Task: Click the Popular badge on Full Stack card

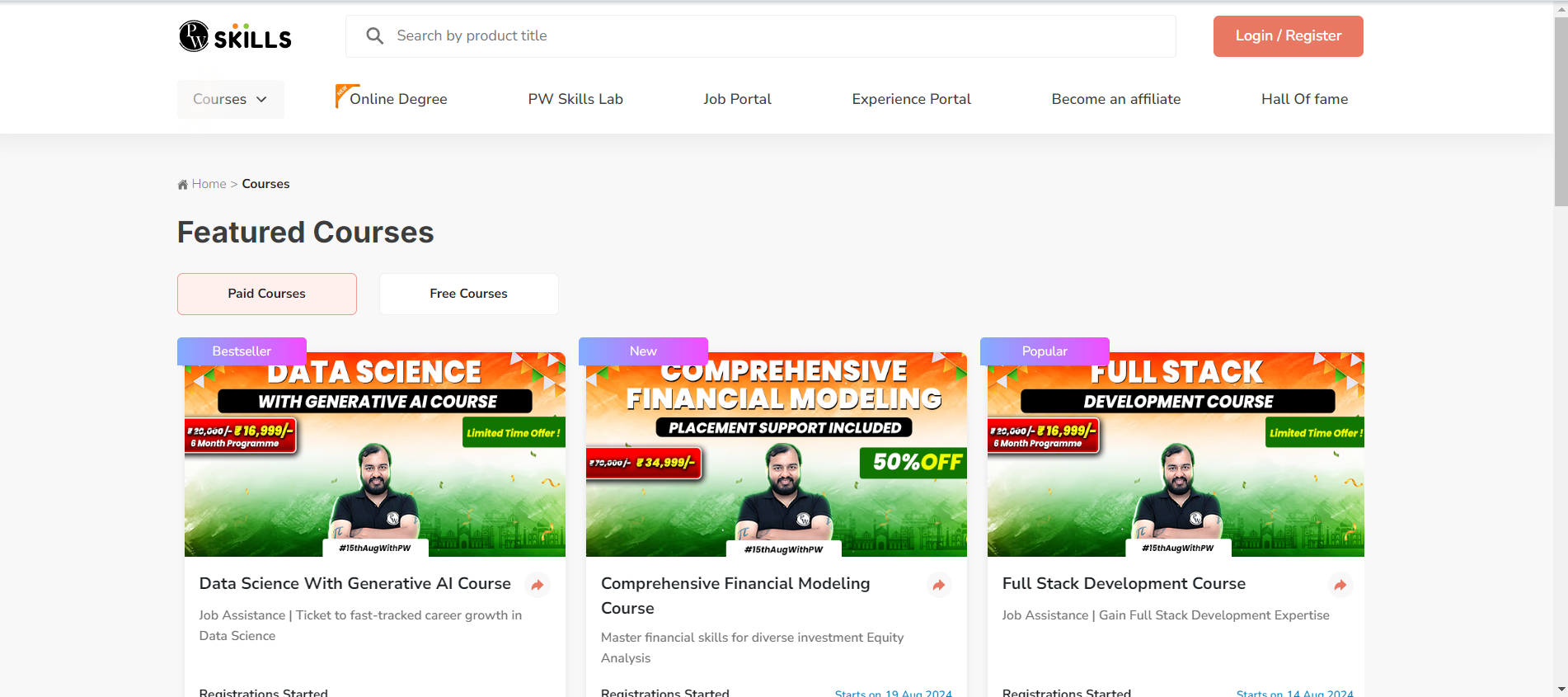Action: coord(1045,351)
